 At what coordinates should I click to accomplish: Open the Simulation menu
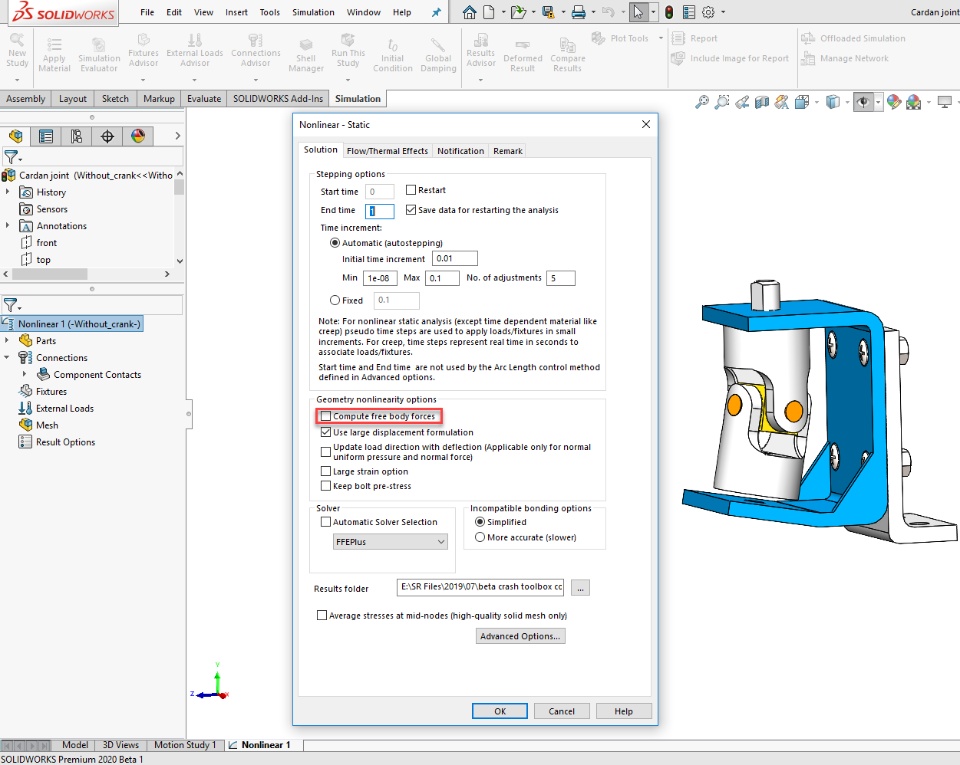tap(313, 12)
